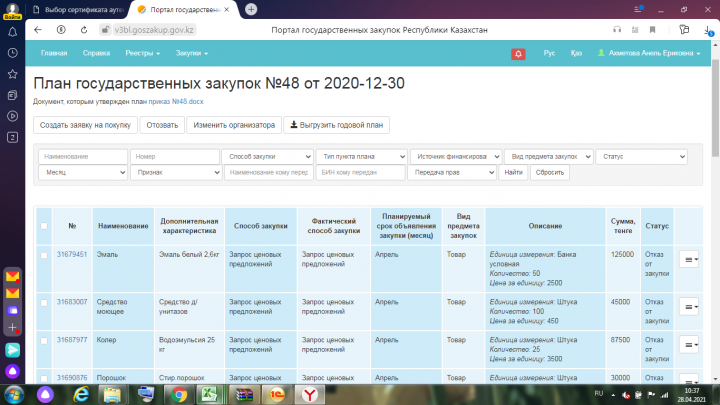Open the Статус filter dropdown
This screenshot has width=720, height=405.
pyautogui.click(x=641, y=157)
